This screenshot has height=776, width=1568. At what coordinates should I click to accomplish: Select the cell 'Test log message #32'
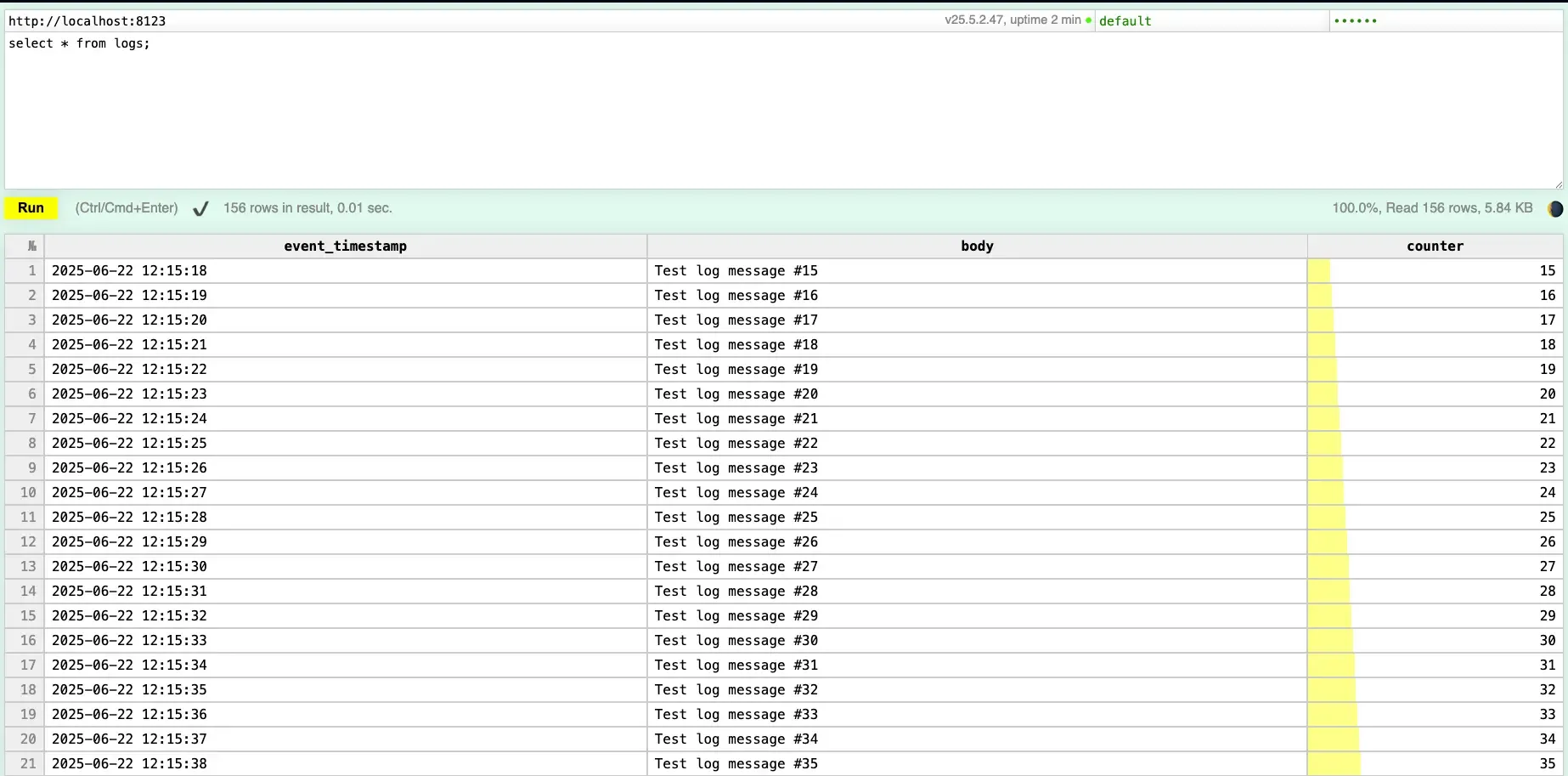[977, 689]
